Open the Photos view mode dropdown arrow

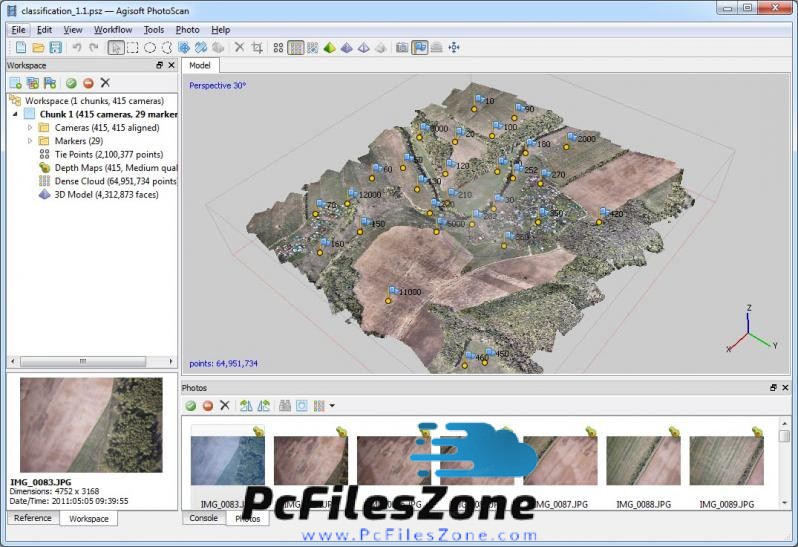click(x=332, y=406)
